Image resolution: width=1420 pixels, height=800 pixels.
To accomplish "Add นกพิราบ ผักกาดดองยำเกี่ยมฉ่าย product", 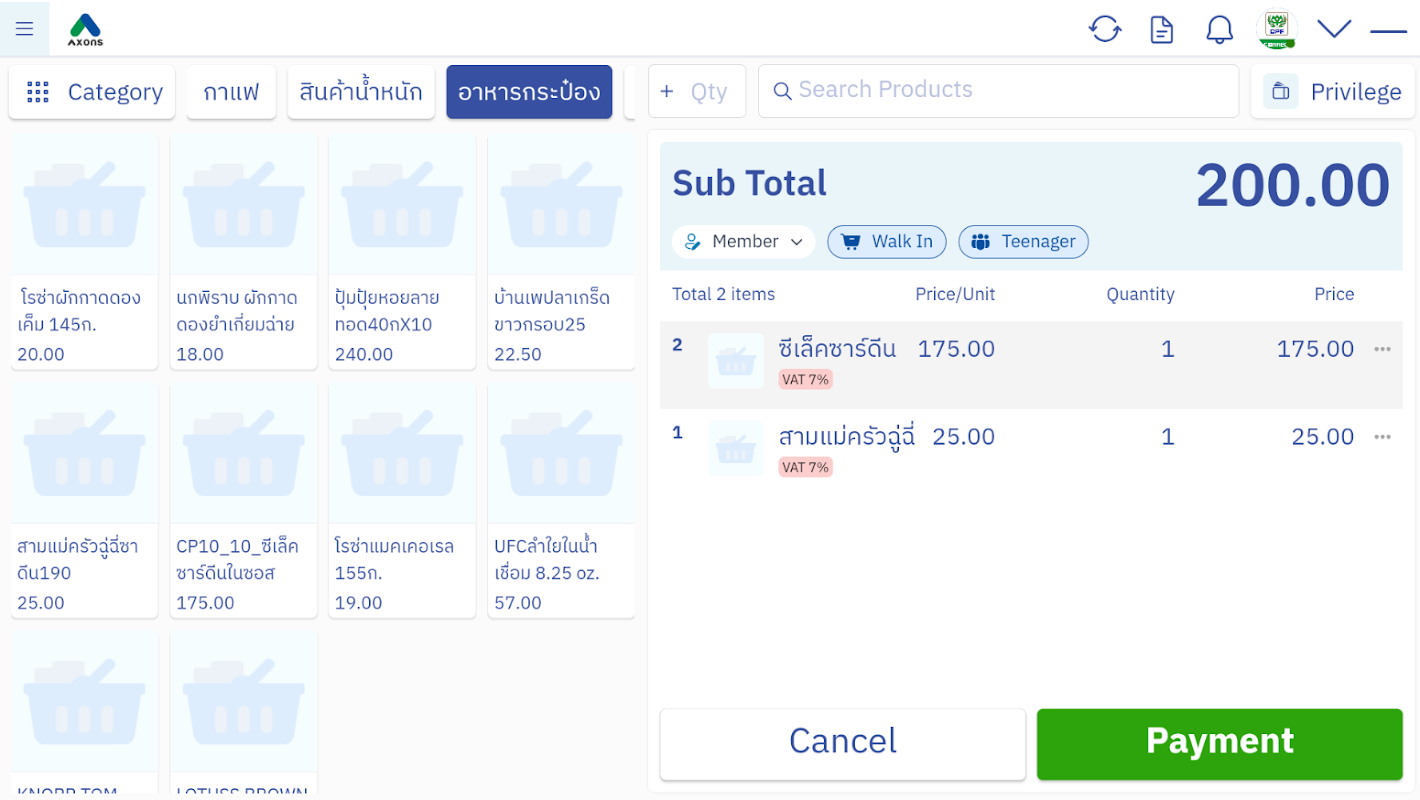I will click(244, 252).
